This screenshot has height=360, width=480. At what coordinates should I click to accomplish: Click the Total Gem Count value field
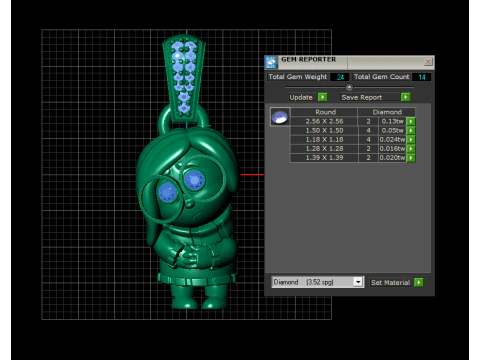[422, 77]
